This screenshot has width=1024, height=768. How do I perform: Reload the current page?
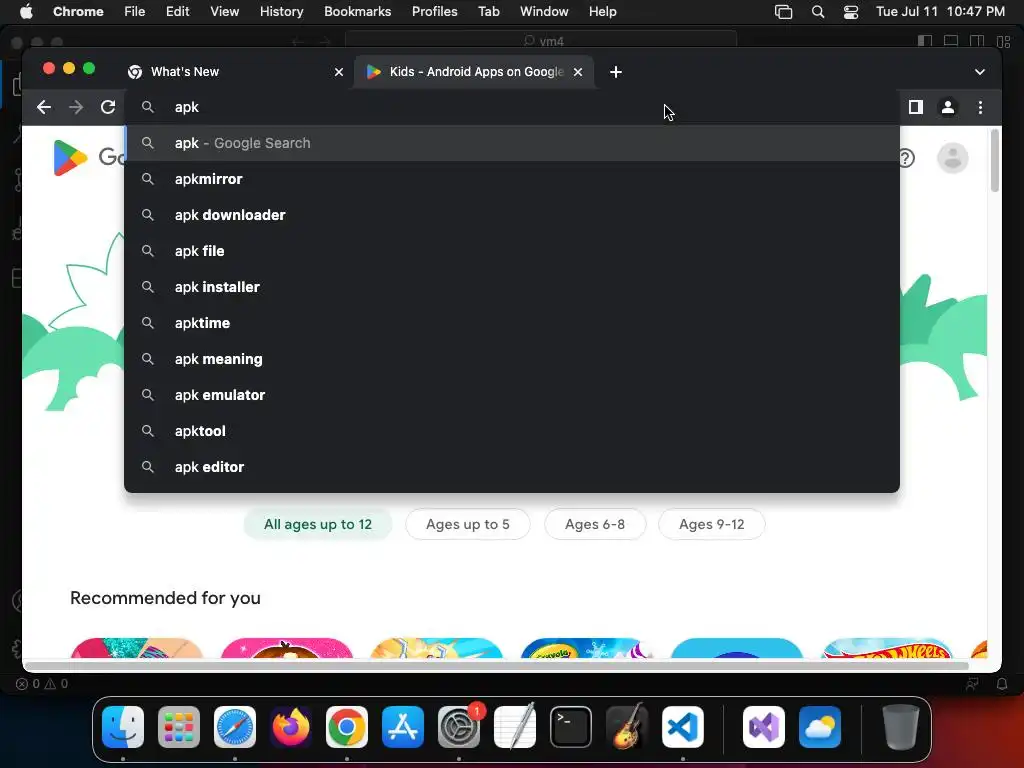point(108,107)
